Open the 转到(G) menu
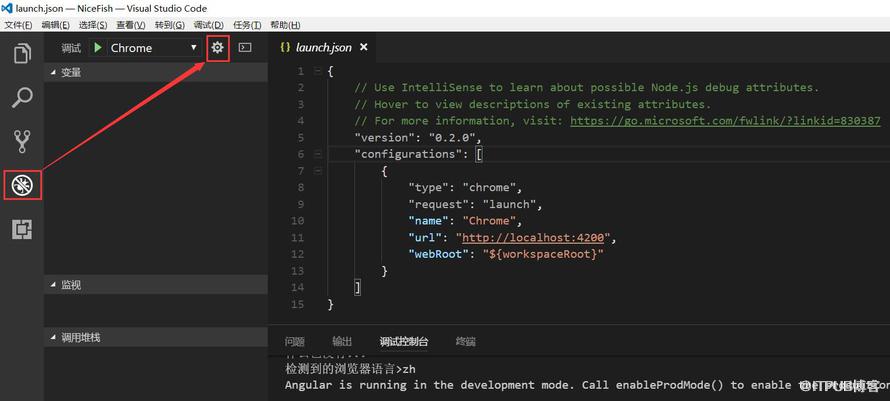 (170, 25)
